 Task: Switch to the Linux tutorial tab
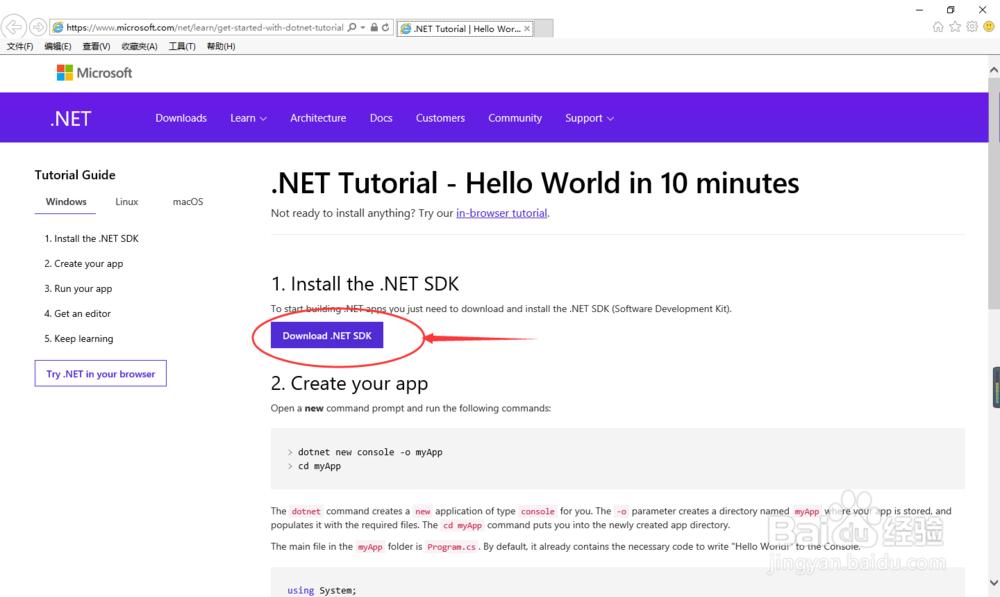click(x=126, y=202)
